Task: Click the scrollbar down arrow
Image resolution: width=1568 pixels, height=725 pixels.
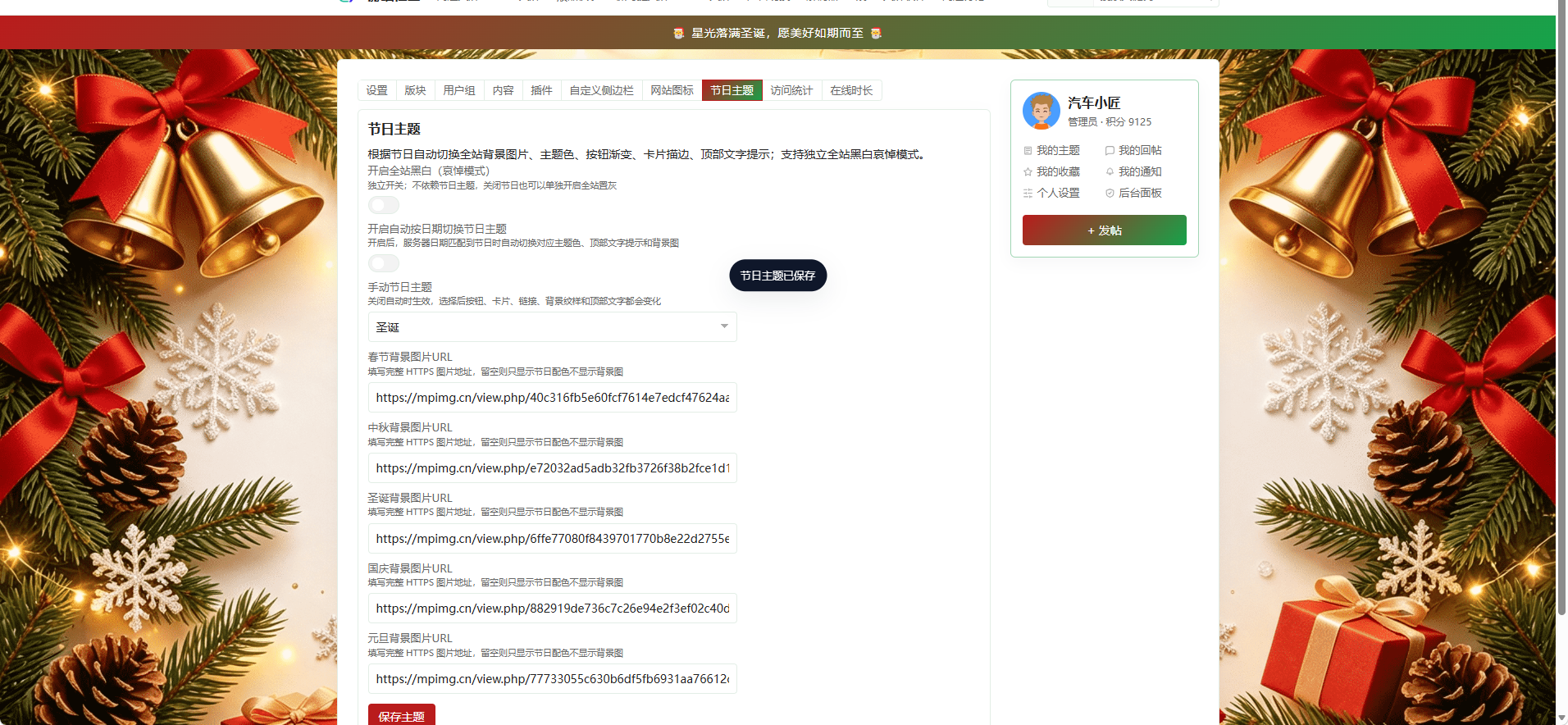Action: (x=1561, y=718)
